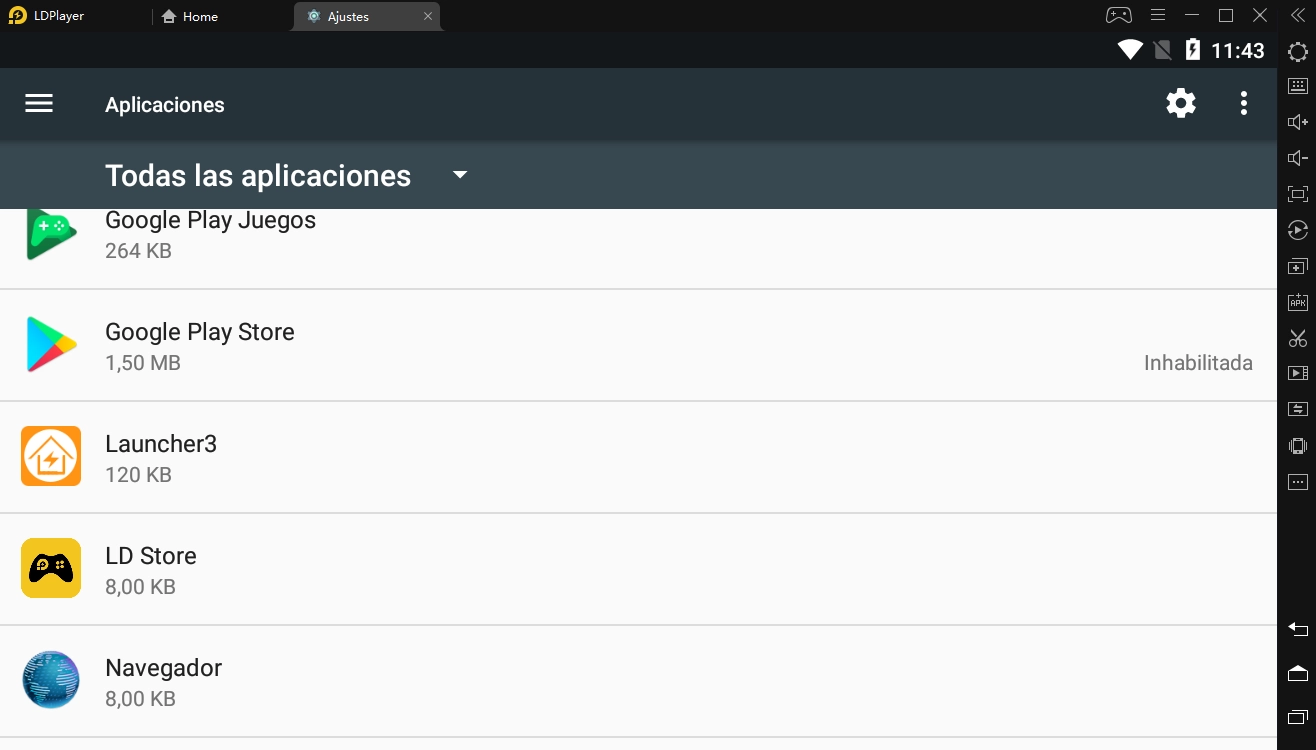Enter fullscreen mode from the sidebar

1297,193
